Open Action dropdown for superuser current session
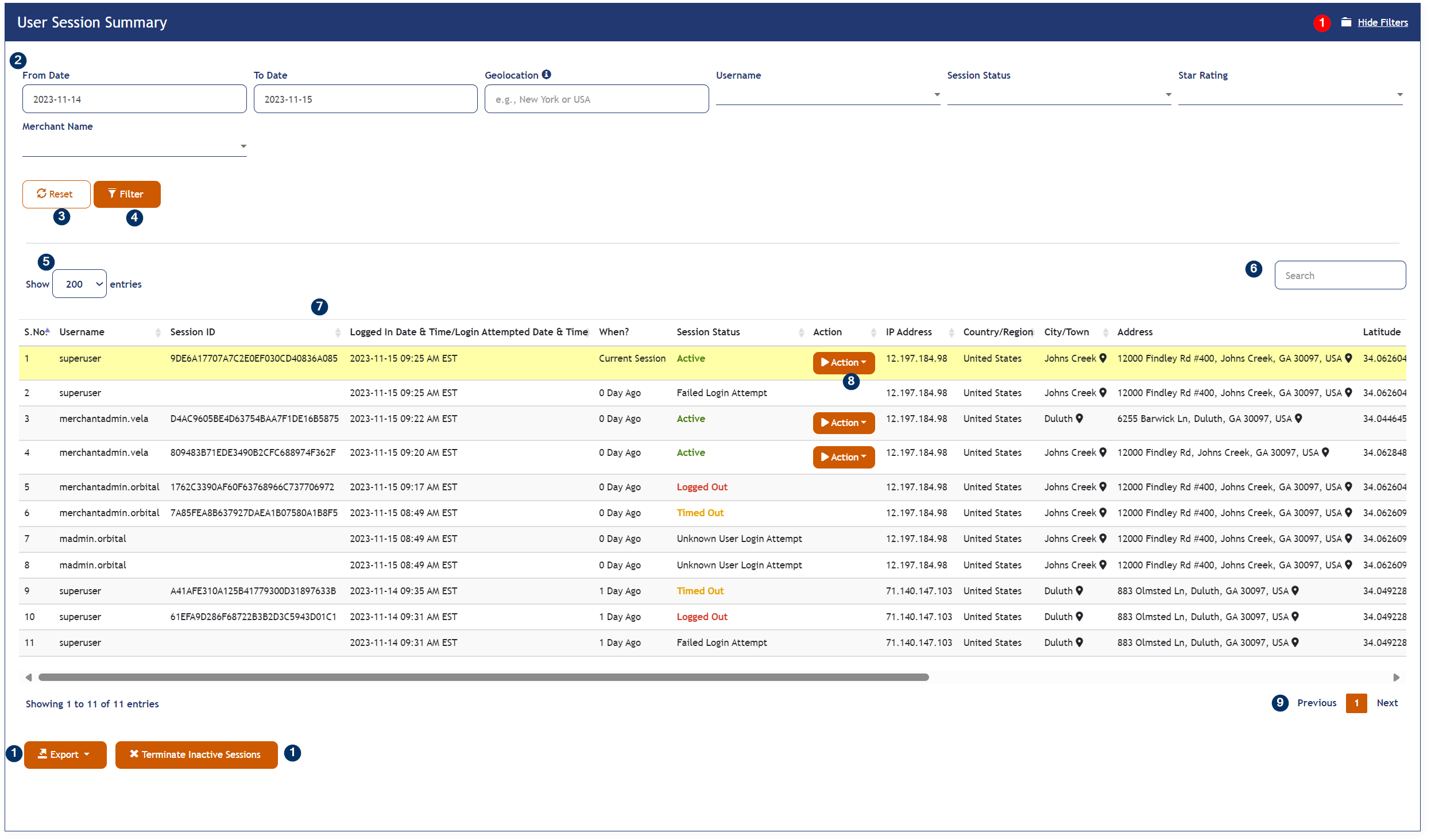The image size is (1431, 840). [x=844, y=362]
